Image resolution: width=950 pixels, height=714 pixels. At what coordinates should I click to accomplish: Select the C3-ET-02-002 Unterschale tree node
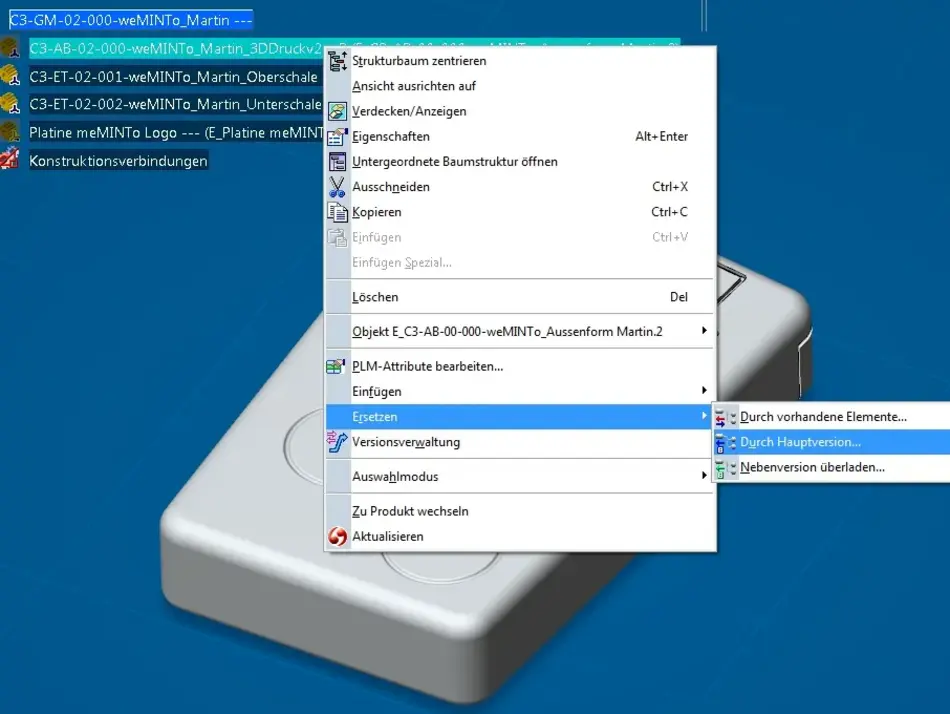pyautogui.click(x=175, y=104)
